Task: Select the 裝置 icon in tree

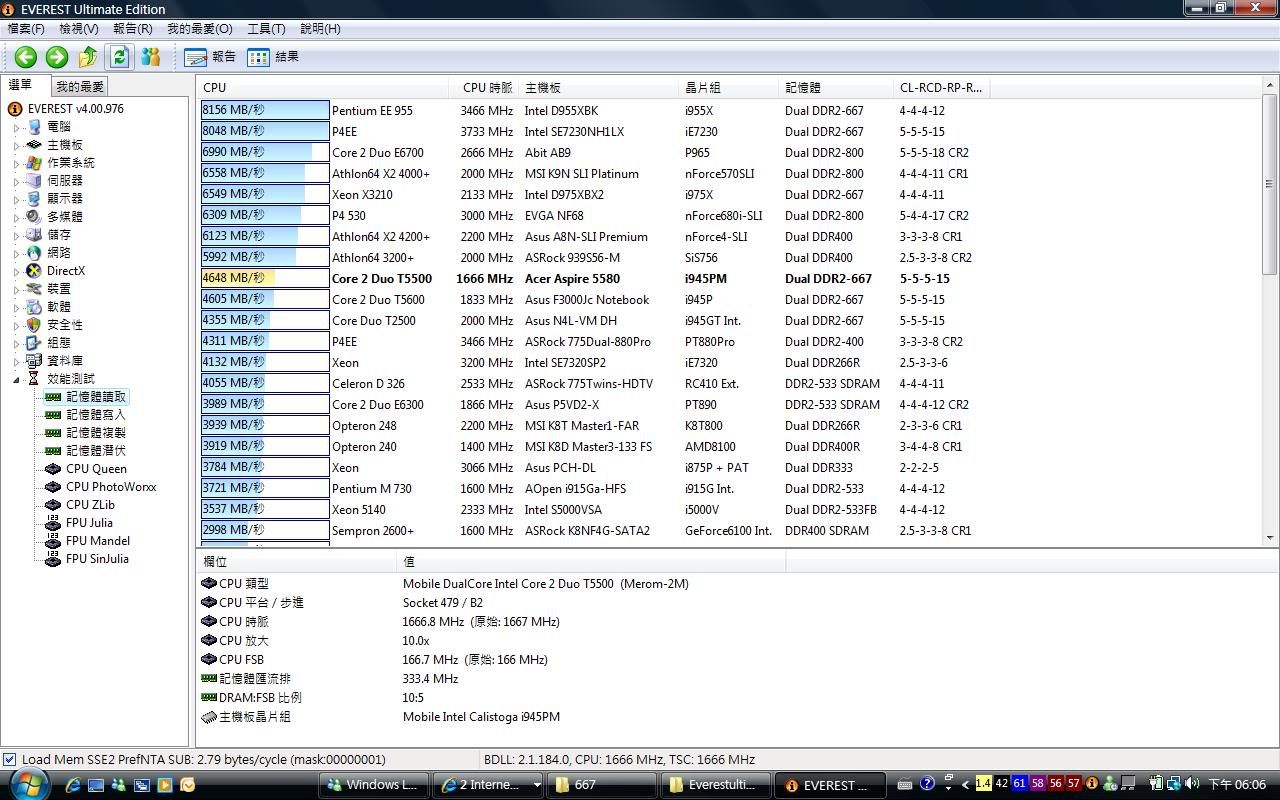Action: [34, 289]
